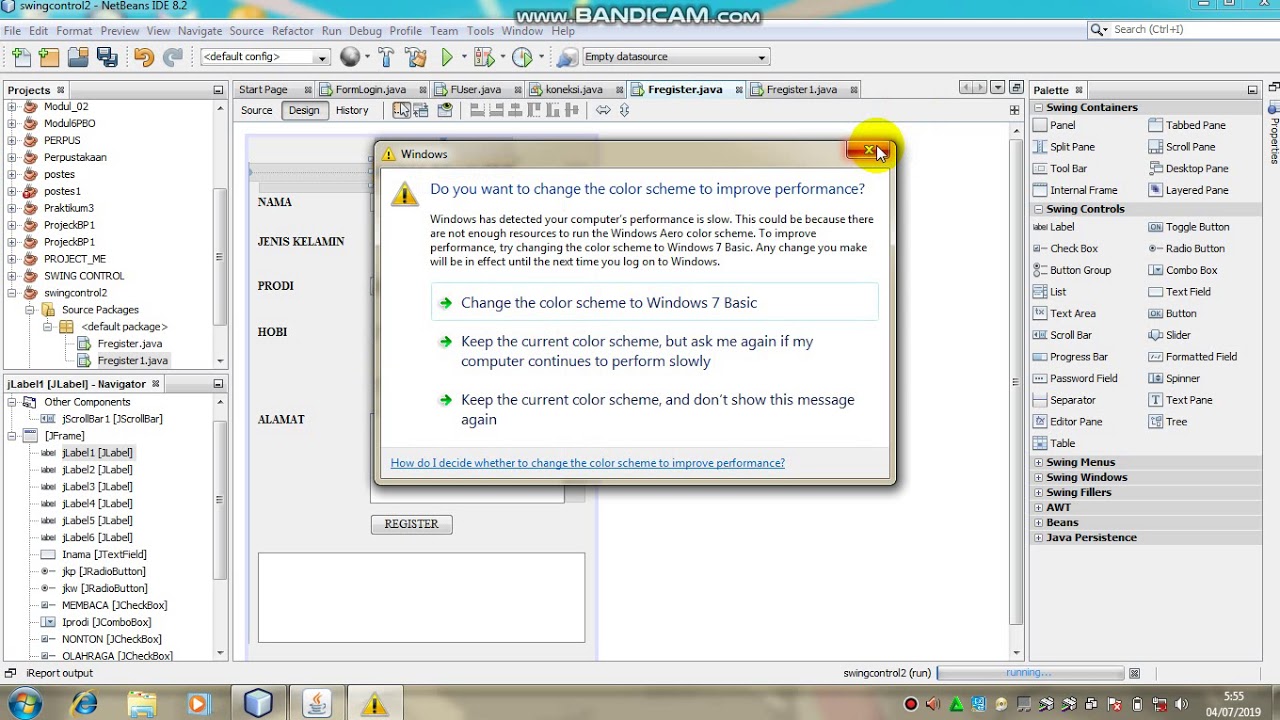Collapse the Swing Controls palette section
Screen dimensions: 1280x720
point(1038,209)
